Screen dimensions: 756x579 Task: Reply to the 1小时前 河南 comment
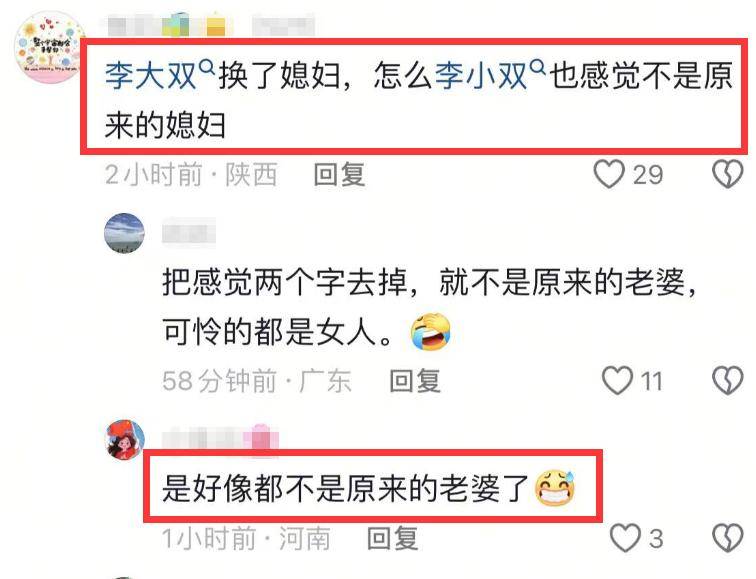pos(392,538)
